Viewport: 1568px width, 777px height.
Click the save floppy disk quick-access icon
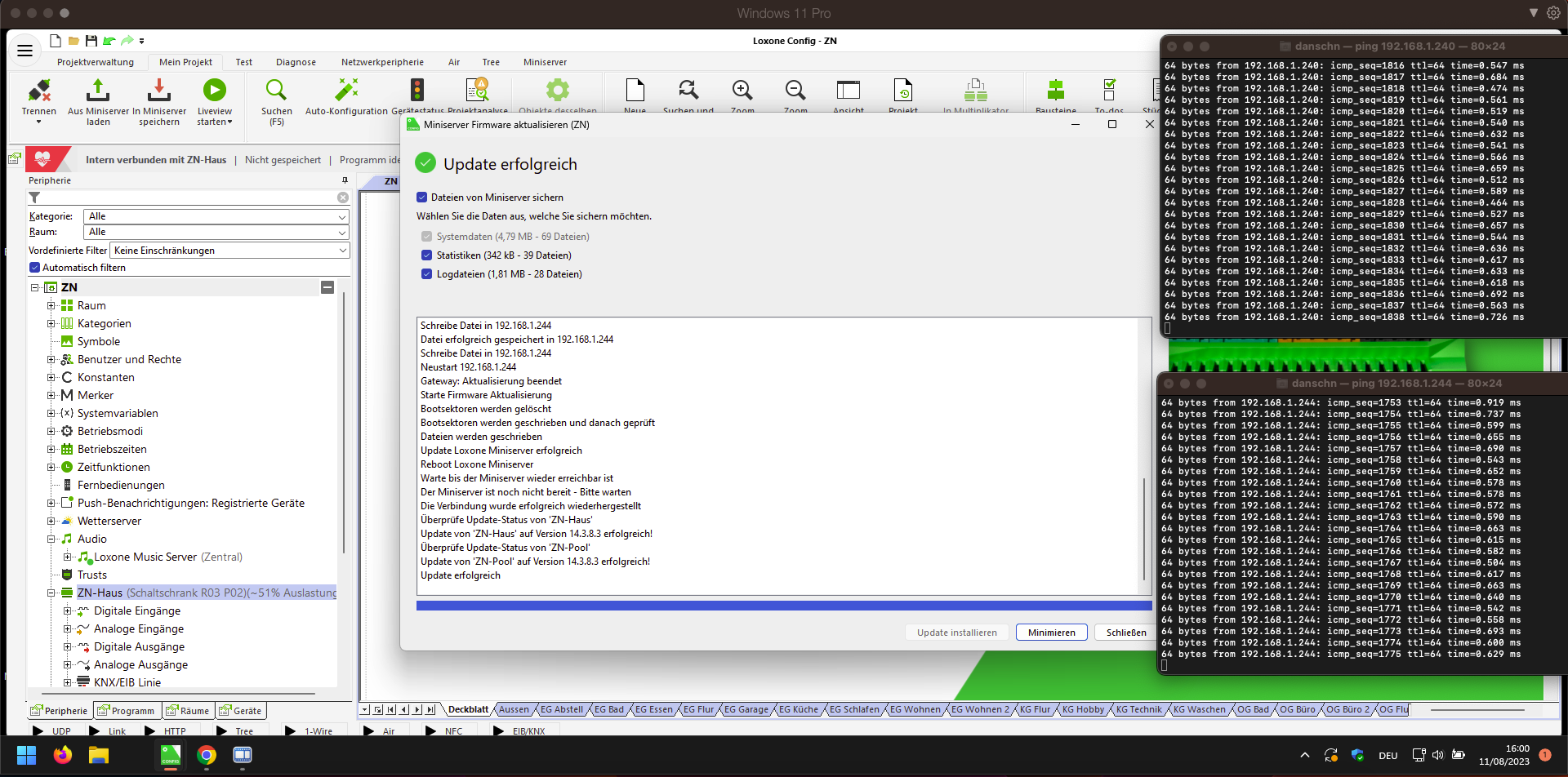pyautogui.click(x=91, y=41)
